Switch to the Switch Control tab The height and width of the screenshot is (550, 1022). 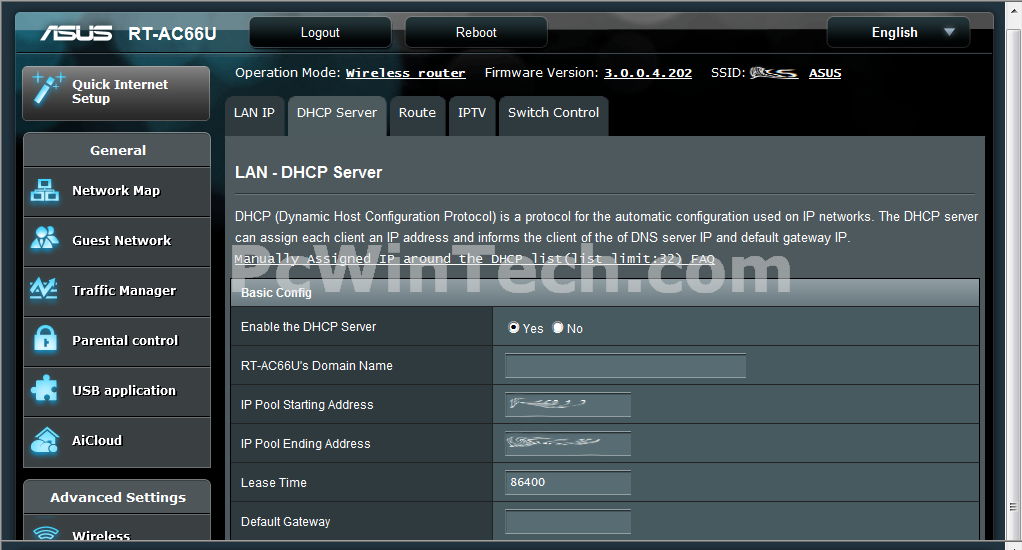(553, 115)
